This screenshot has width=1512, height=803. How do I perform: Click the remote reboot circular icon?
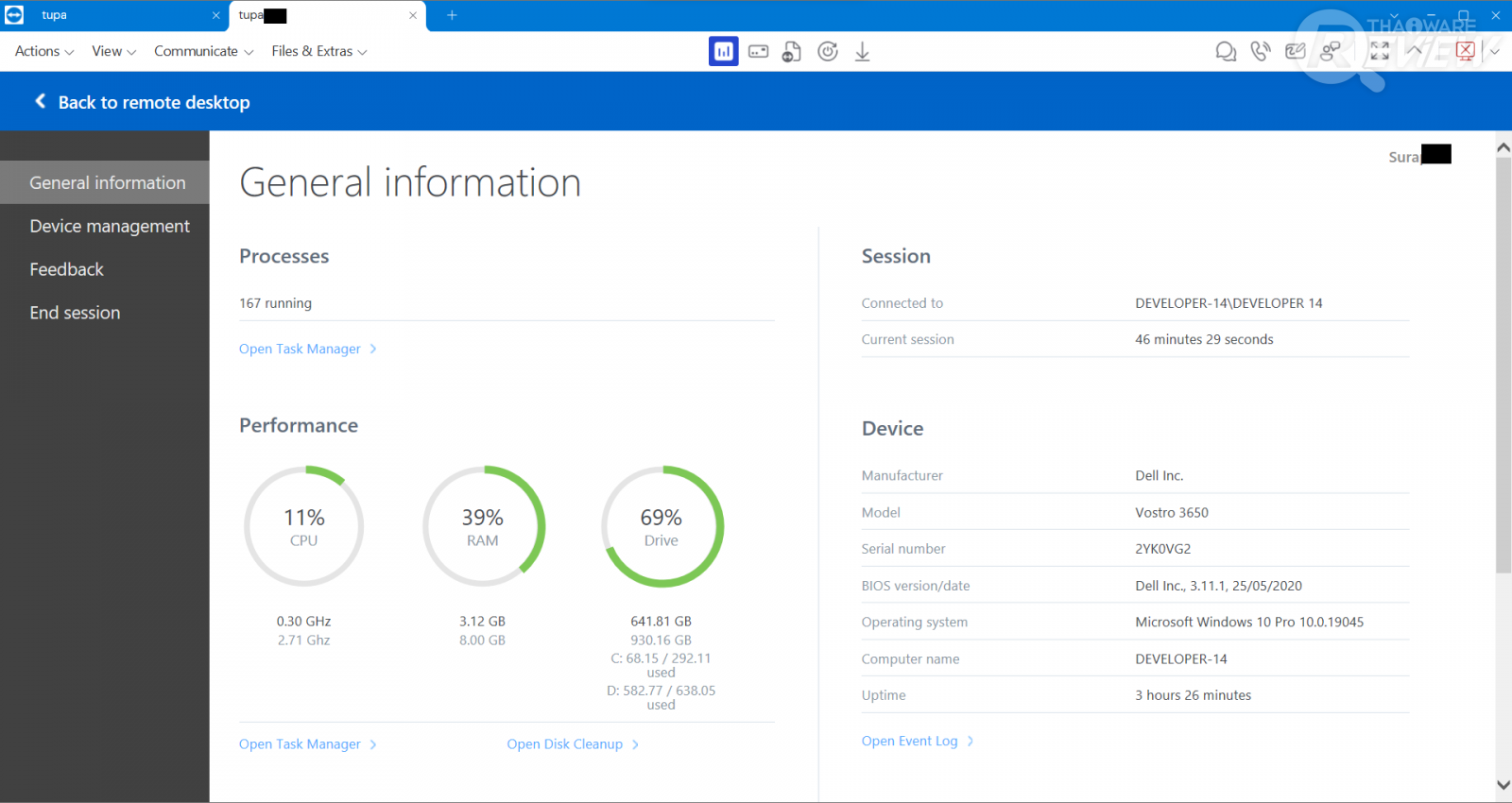[828, 51]
